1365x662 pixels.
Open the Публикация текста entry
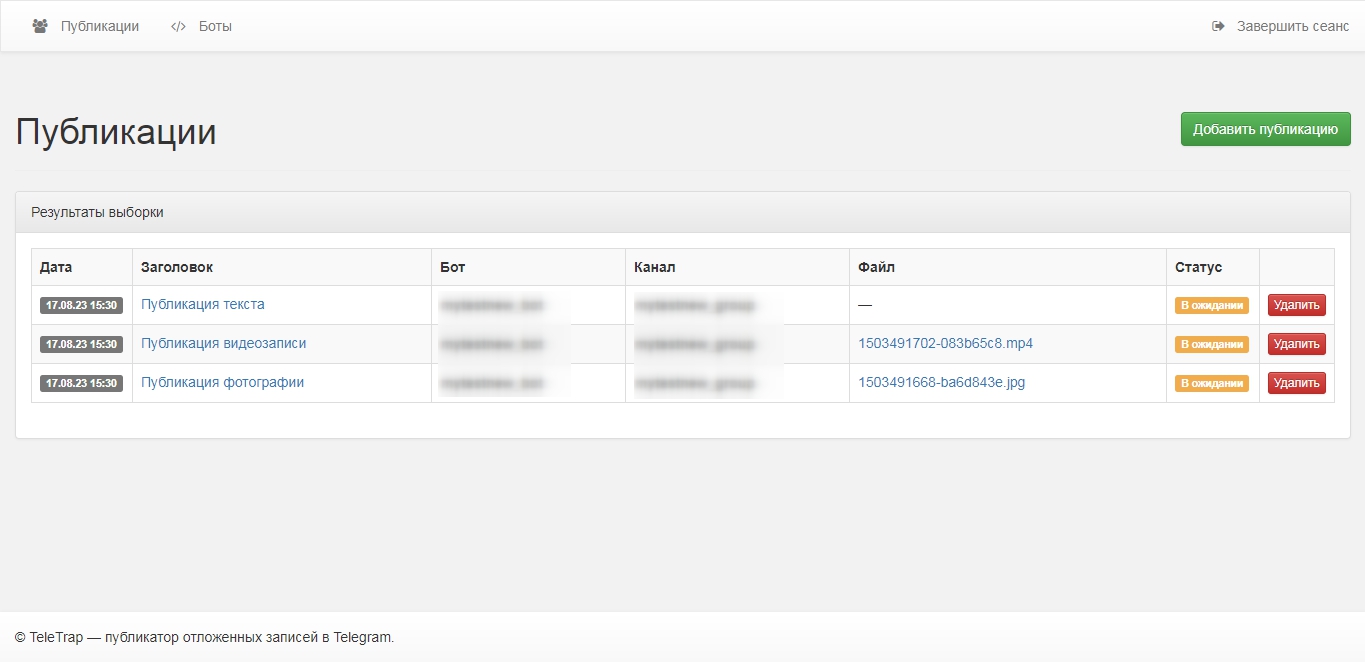click(x=203, y=304)
